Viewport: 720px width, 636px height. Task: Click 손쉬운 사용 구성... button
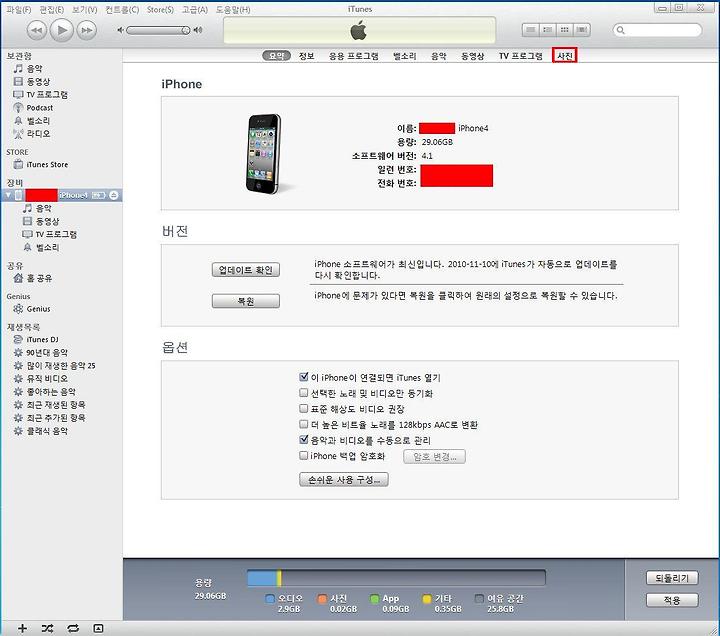coord(343,479)
